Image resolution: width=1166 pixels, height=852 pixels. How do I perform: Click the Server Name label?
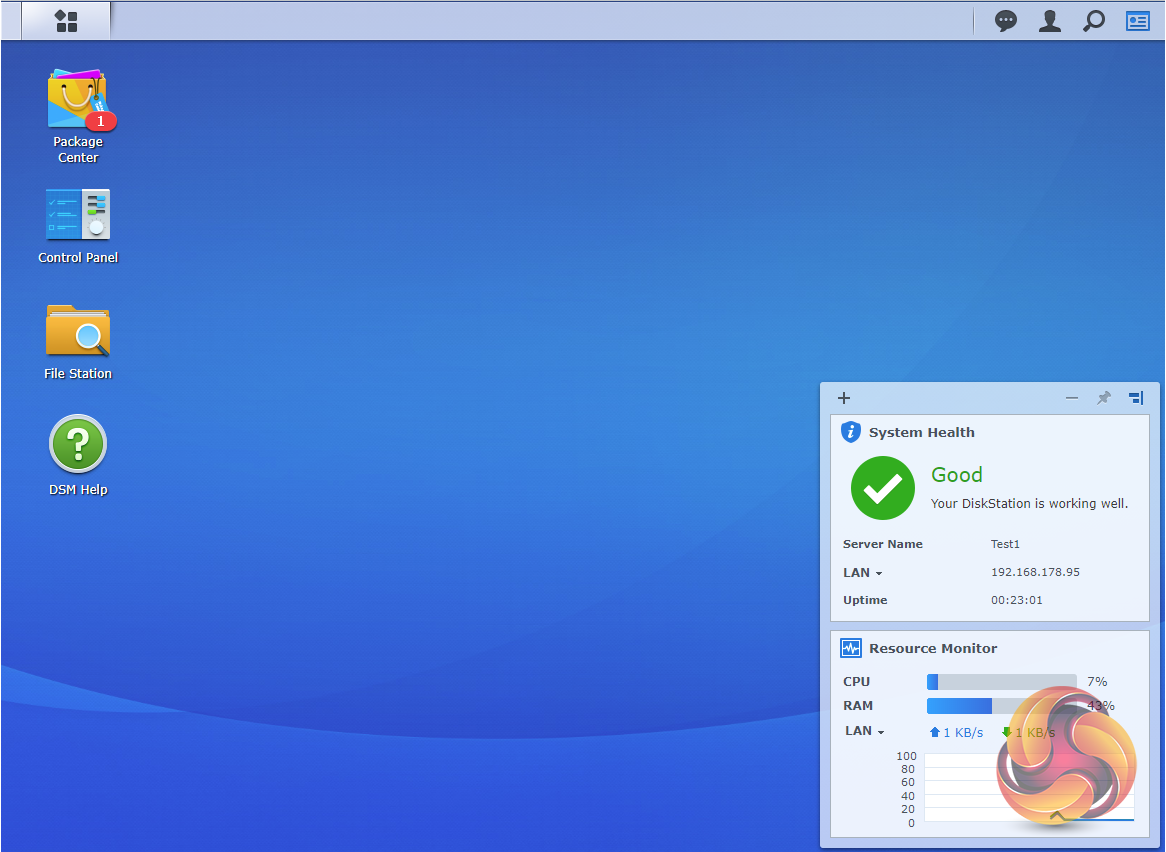coord(883,544)
